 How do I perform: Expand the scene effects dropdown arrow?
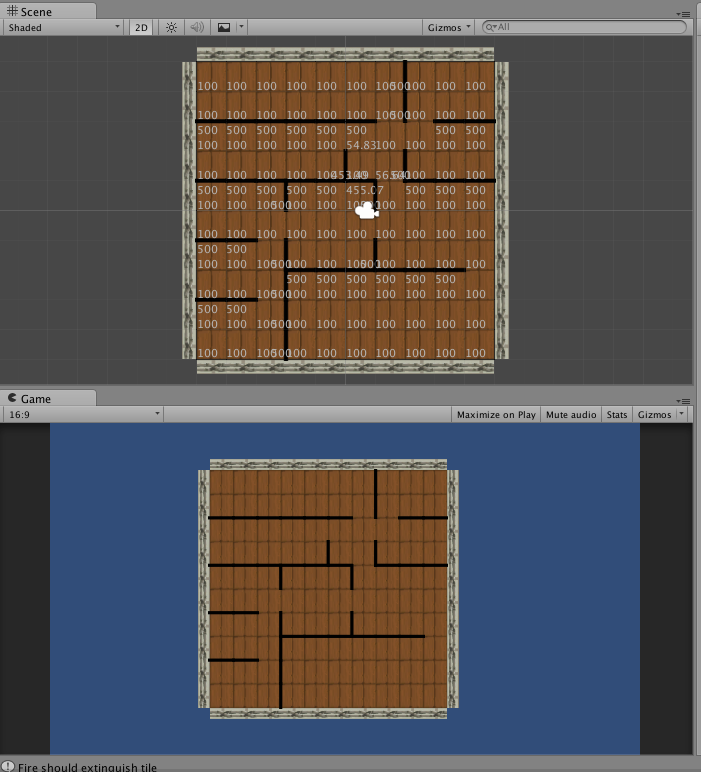(x=241, y=28)
